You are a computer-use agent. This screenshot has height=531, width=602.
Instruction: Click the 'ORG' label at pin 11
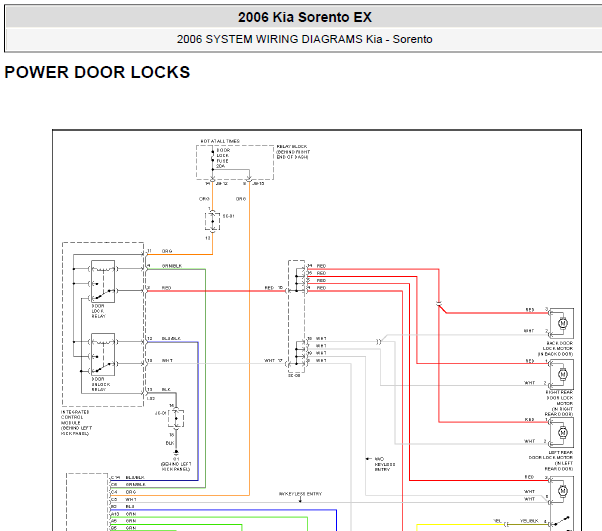(x=167, y=251)
